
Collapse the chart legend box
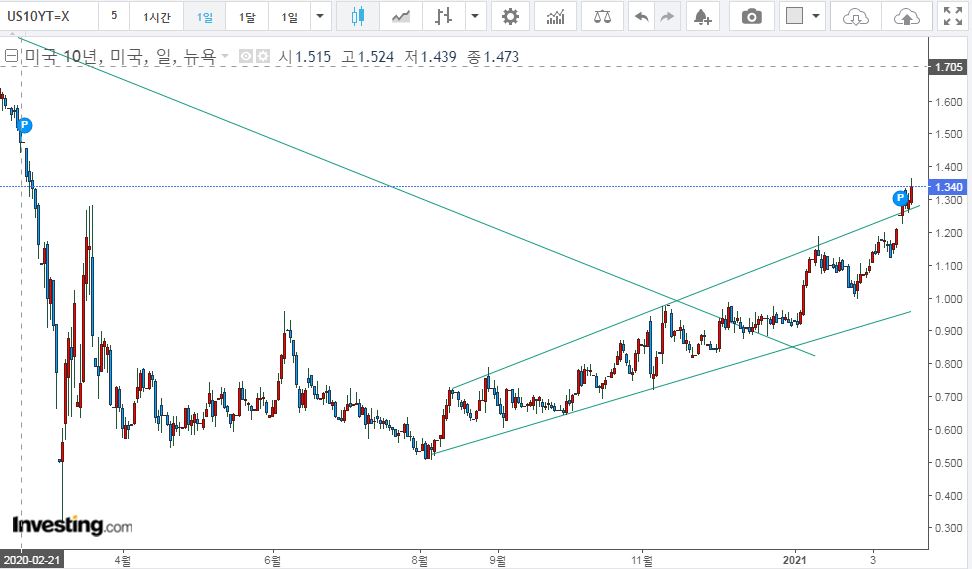(11, 56)
